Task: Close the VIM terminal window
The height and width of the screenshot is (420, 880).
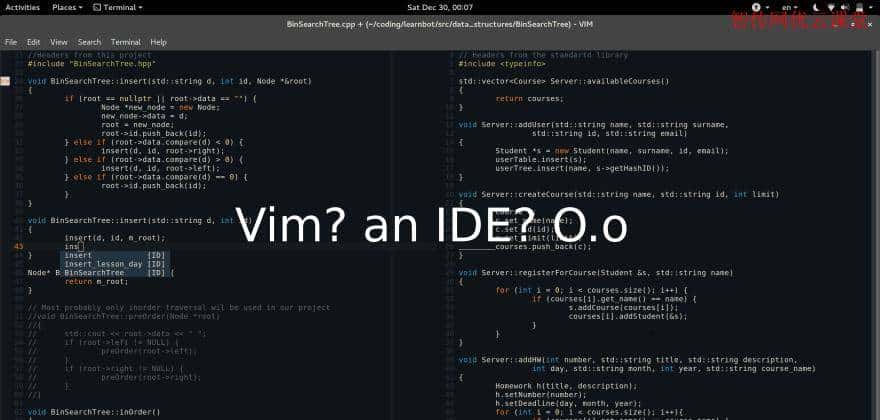Action: click(868, 24)
